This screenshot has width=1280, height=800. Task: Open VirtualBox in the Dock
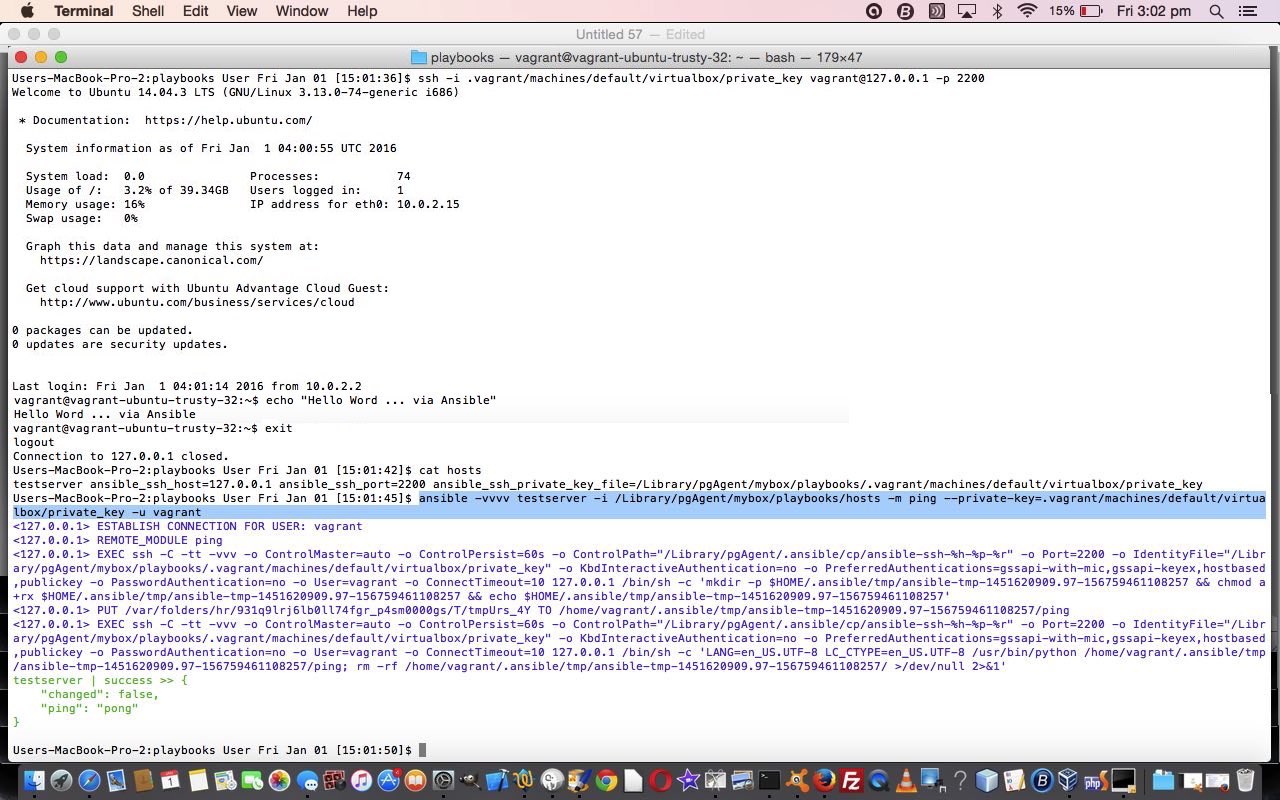click(x=1068, y=780)
